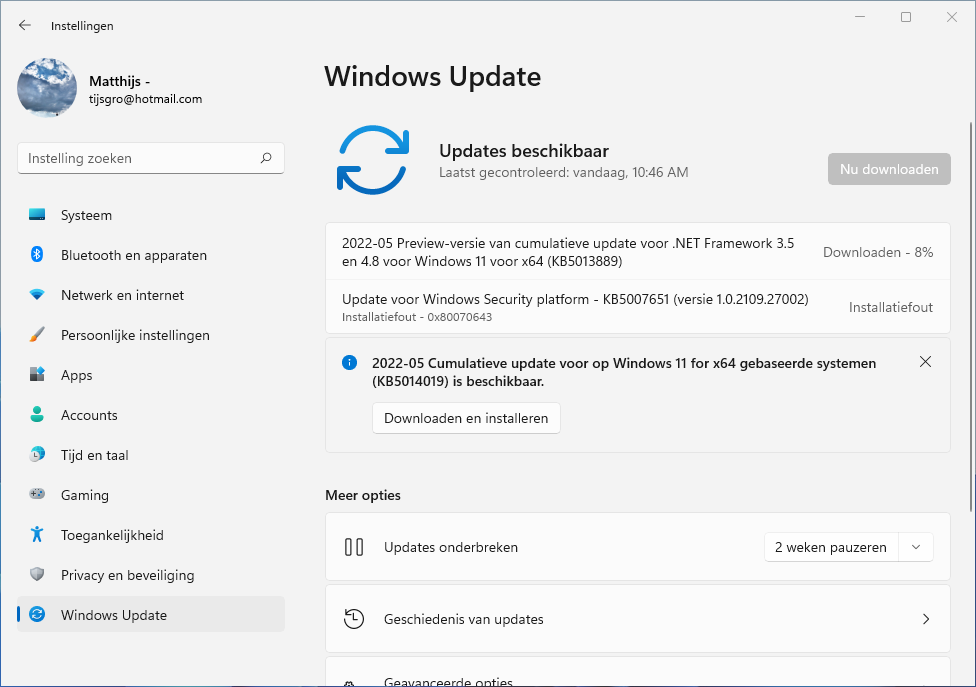Click the Bluetooth en apparaten icon
This screenshot has height=687, width=976.
coord(37,255)
